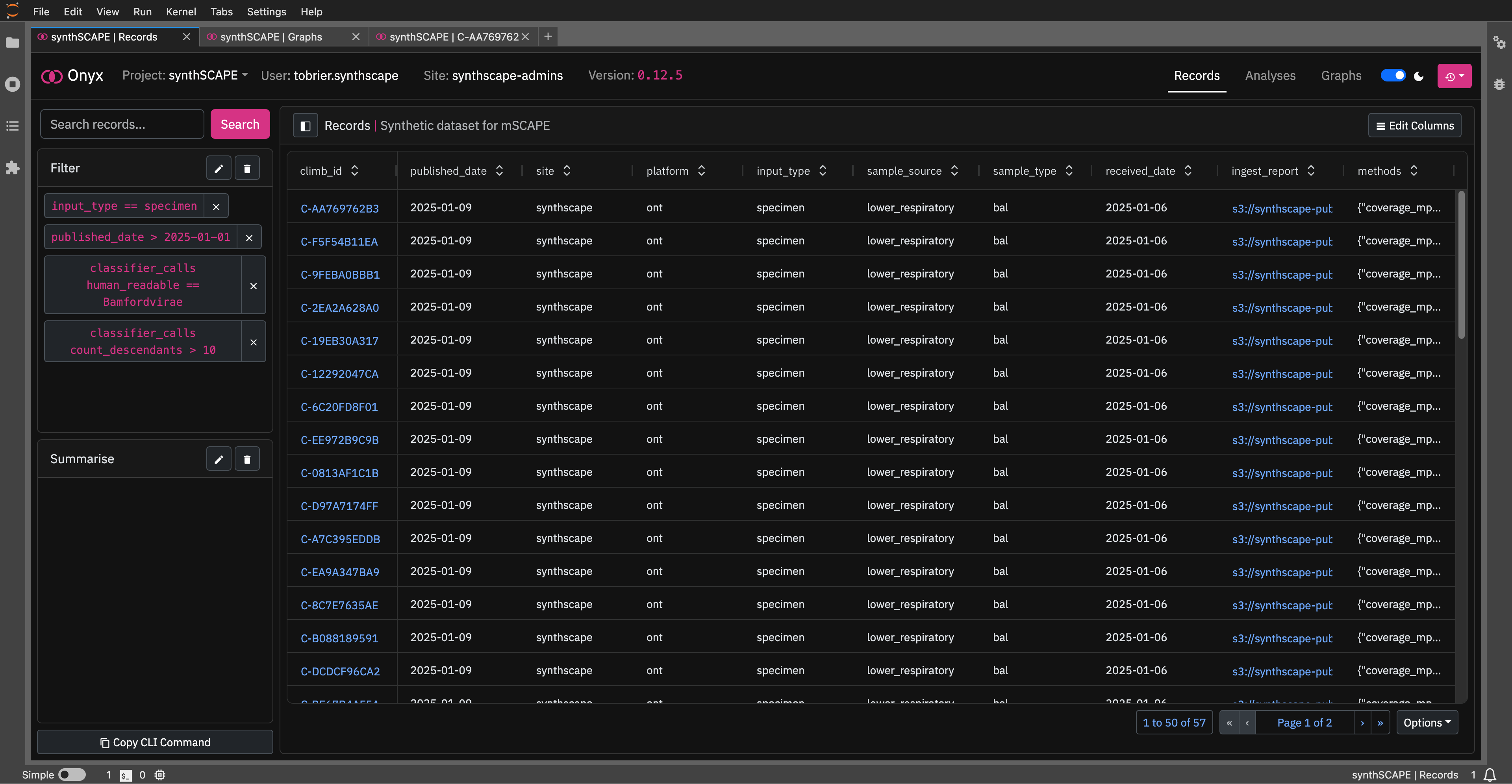Open the running kernels sidebar icon
1512x784 pixels.
pos(12,84)
